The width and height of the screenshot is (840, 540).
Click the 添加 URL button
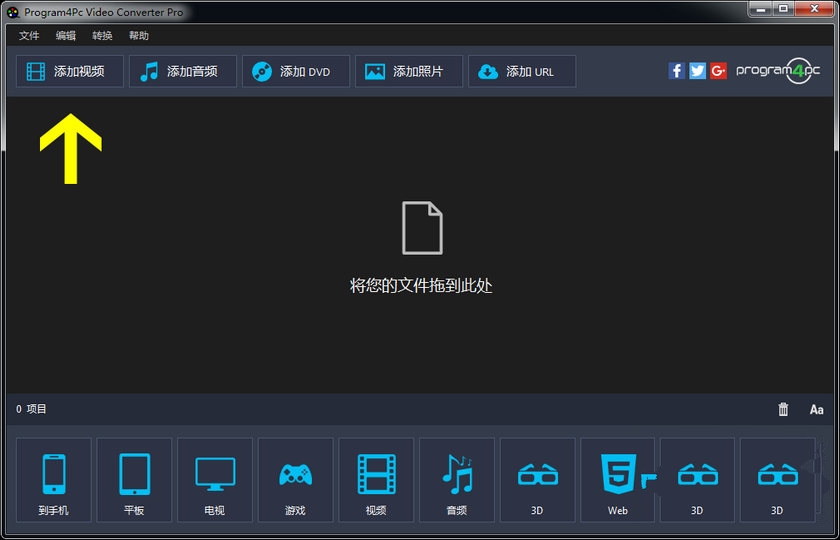pyautogui.click(x=522, y=71)
